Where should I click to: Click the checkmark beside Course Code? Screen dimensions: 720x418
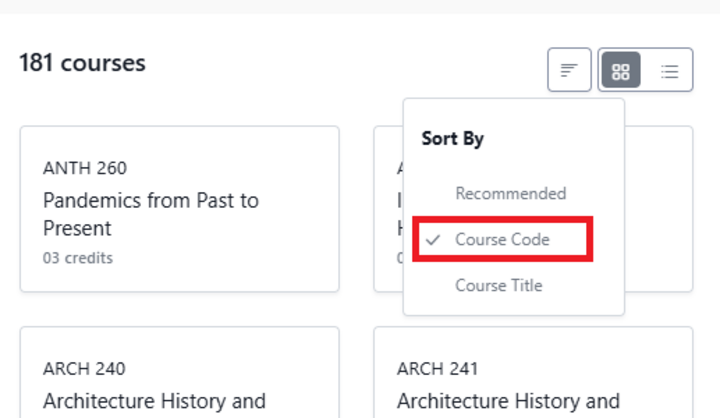tap(432, 240)
